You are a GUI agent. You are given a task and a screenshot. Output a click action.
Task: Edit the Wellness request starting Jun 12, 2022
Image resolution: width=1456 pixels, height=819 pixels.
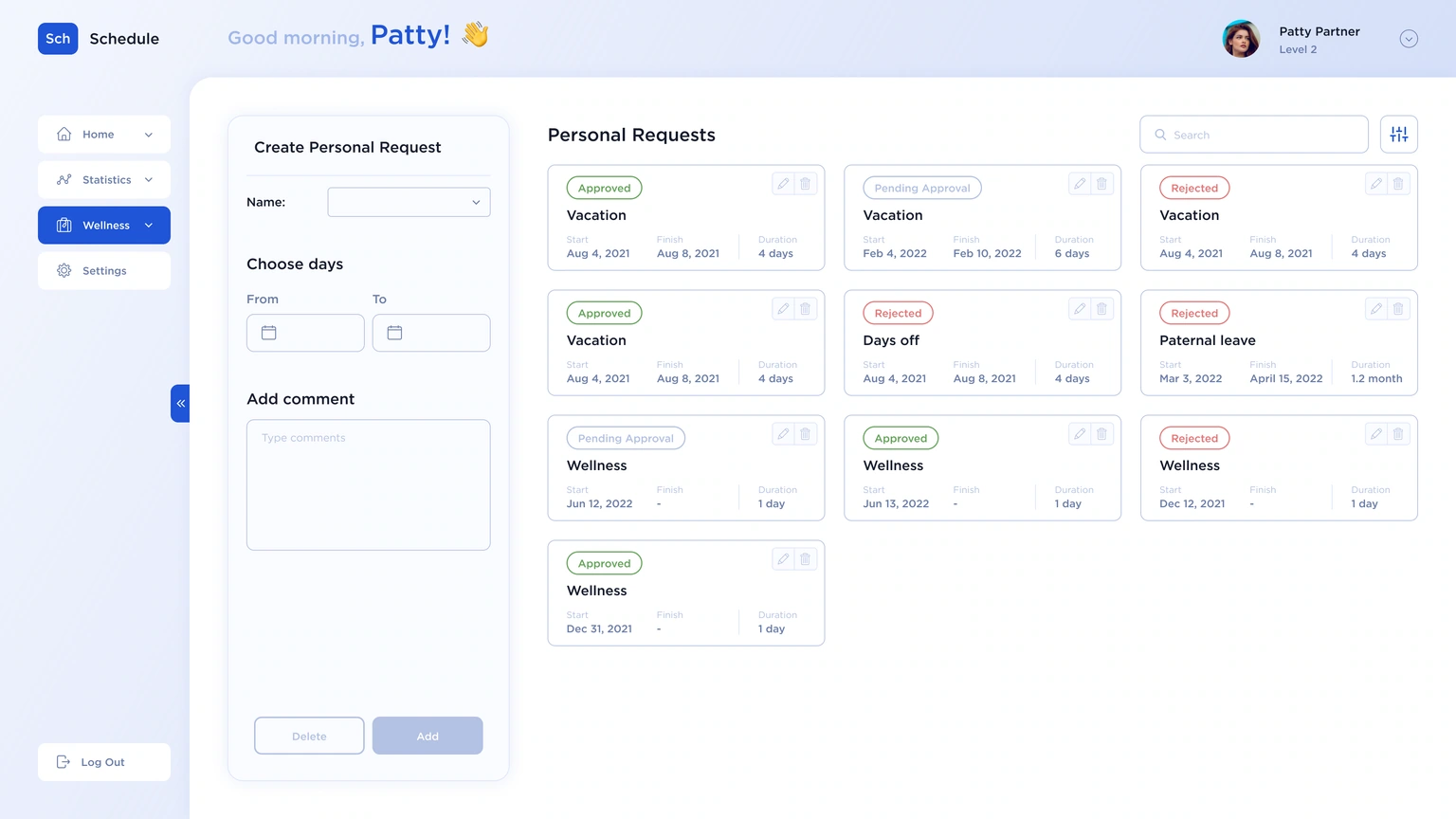coord(783,434)
